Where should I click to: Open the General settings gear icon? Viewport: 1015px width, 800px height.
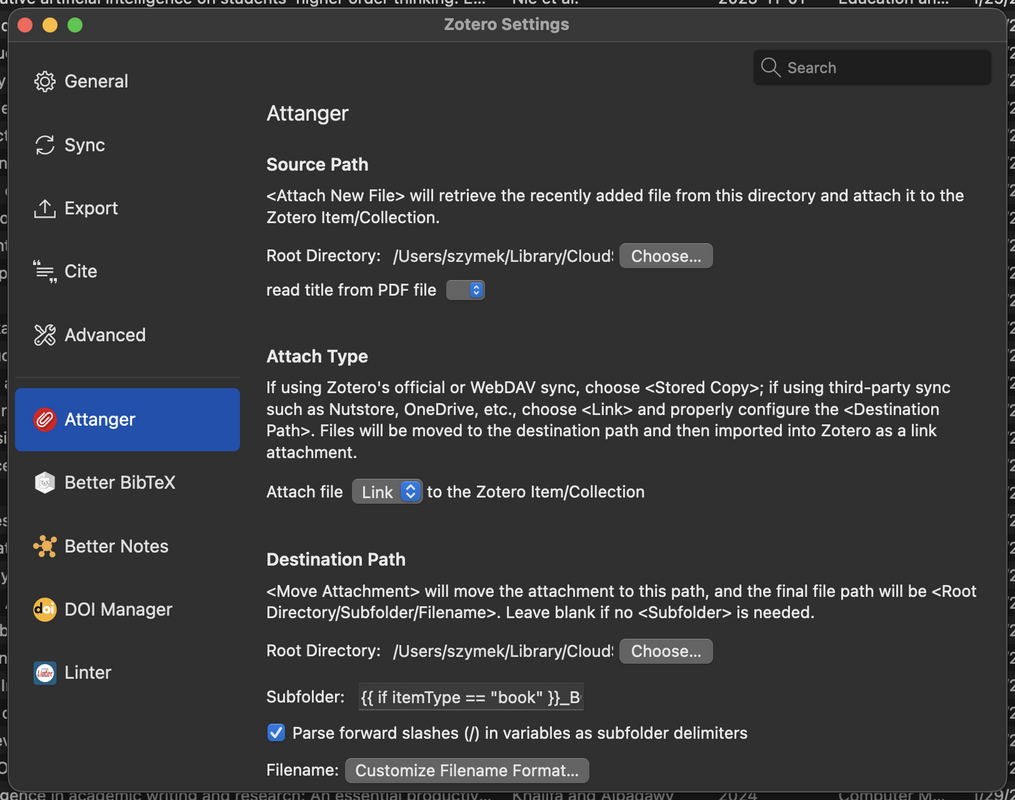tap(46, 81)
